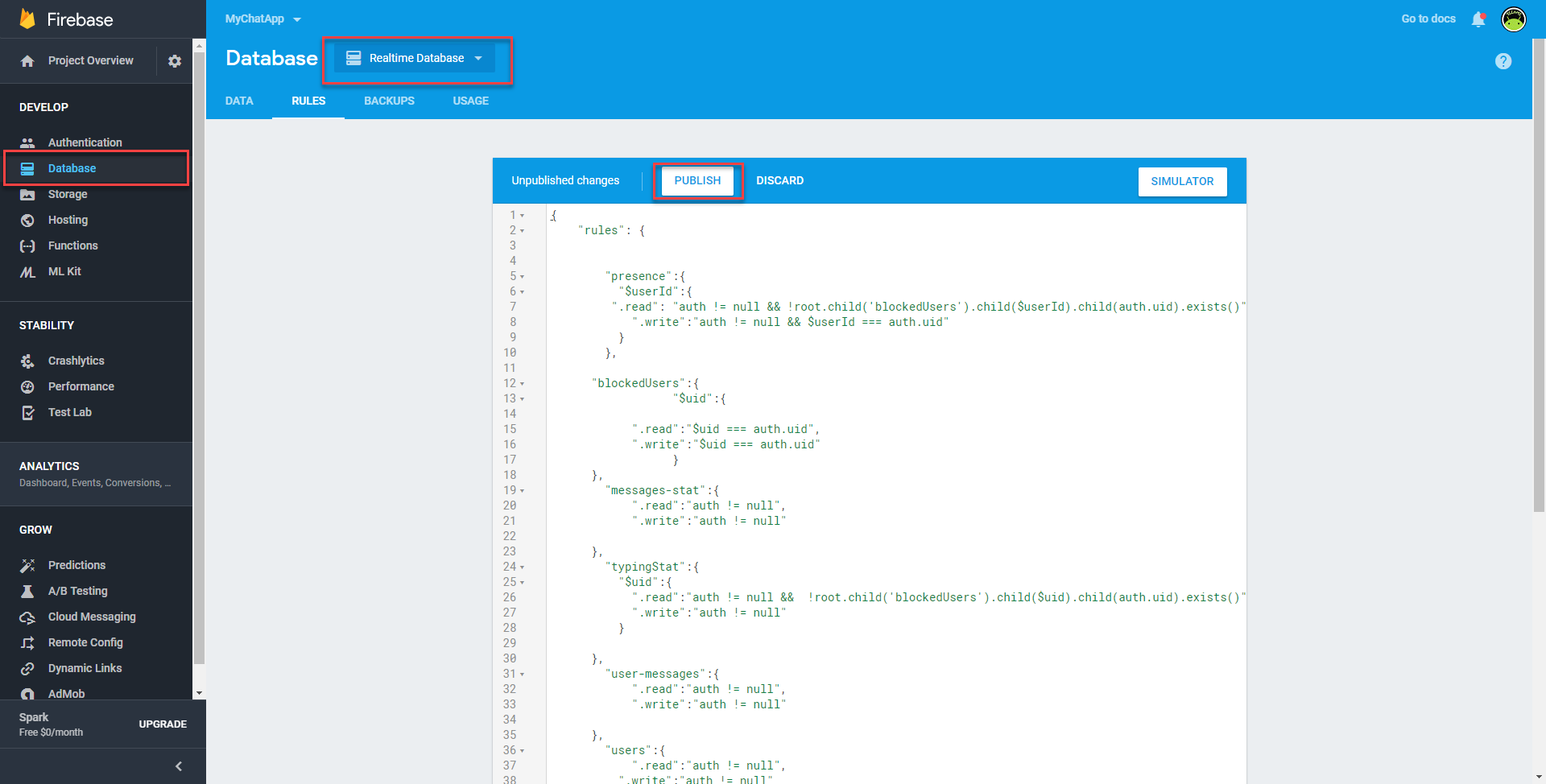Click the user account avatar

(x=1514, y=19)
